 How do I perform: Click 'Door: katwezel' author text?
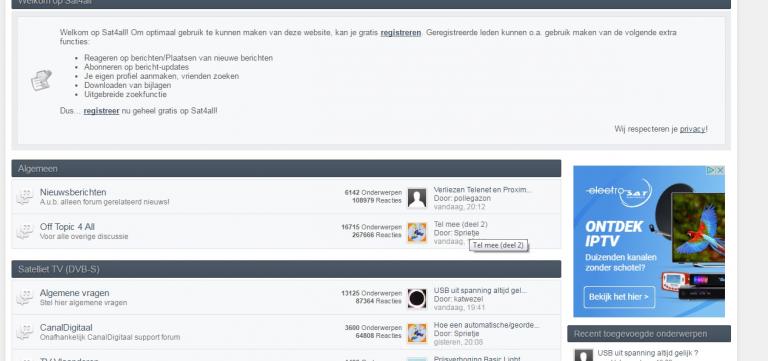pyautogui.click(x=458, y=299)
